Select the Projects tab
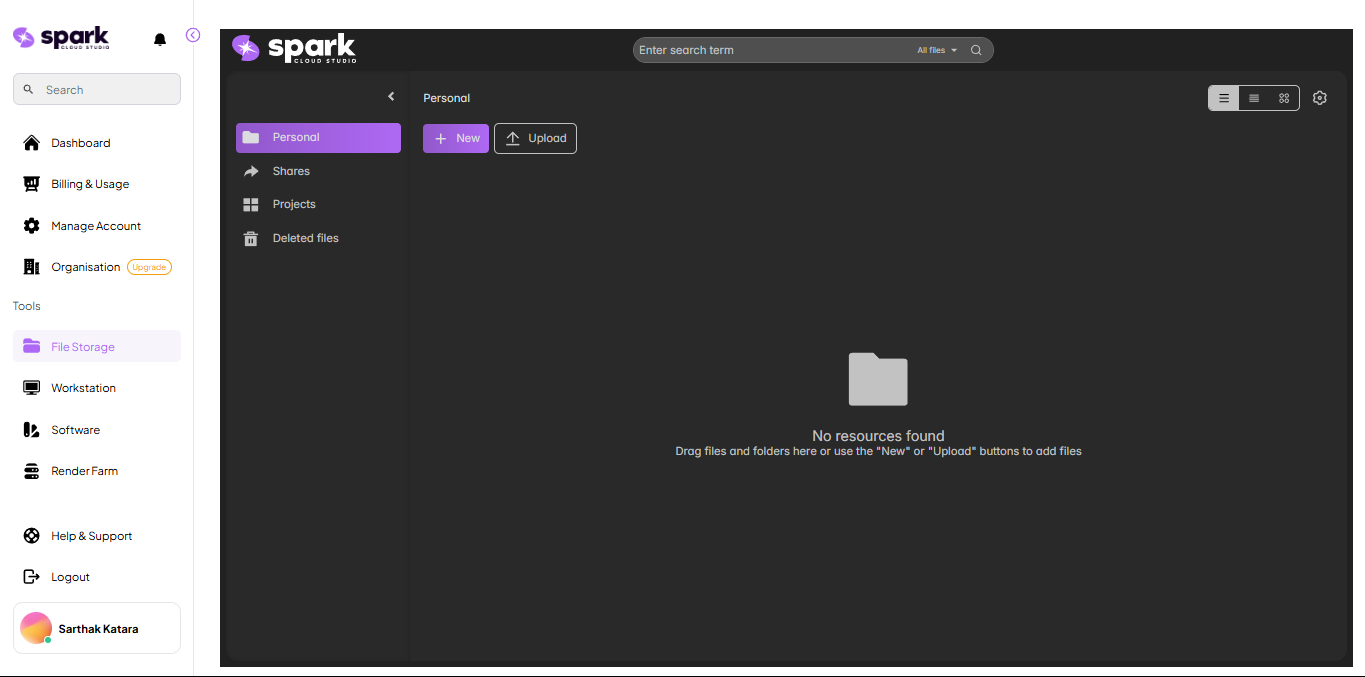Image resolution: width=1365 pixels, height=677 pixels. tap(294, 204)
